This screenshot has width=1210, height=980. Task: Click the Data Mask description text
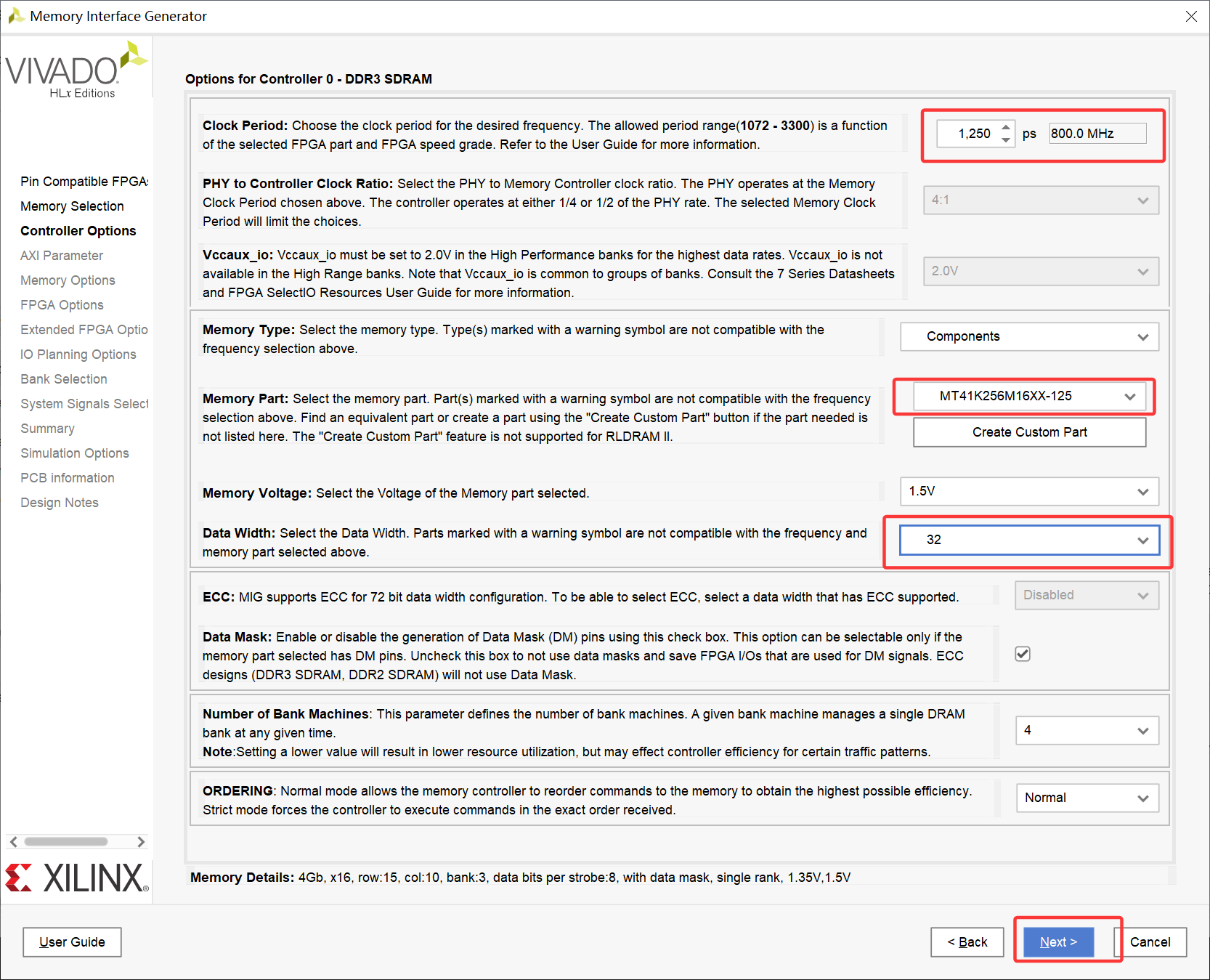(583, 656)
